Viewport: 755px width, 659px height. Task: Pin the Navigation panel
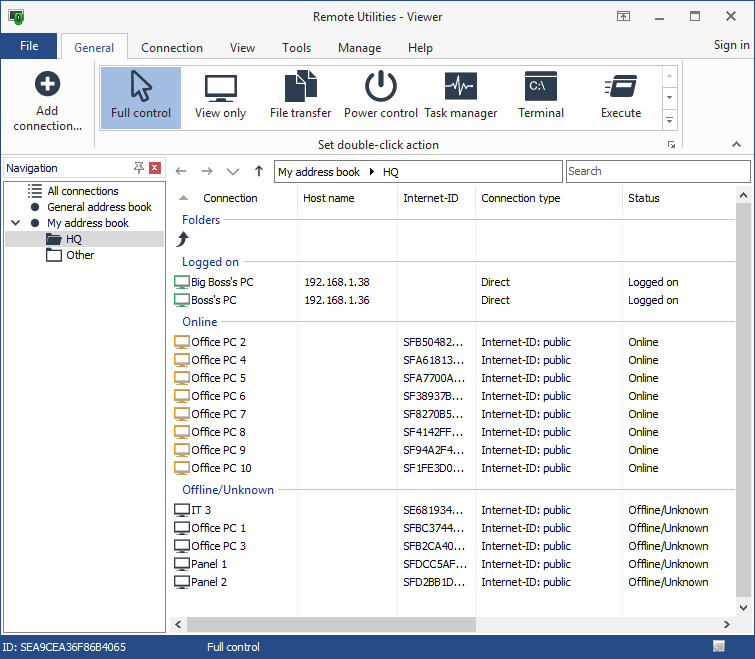pos(139,168)
